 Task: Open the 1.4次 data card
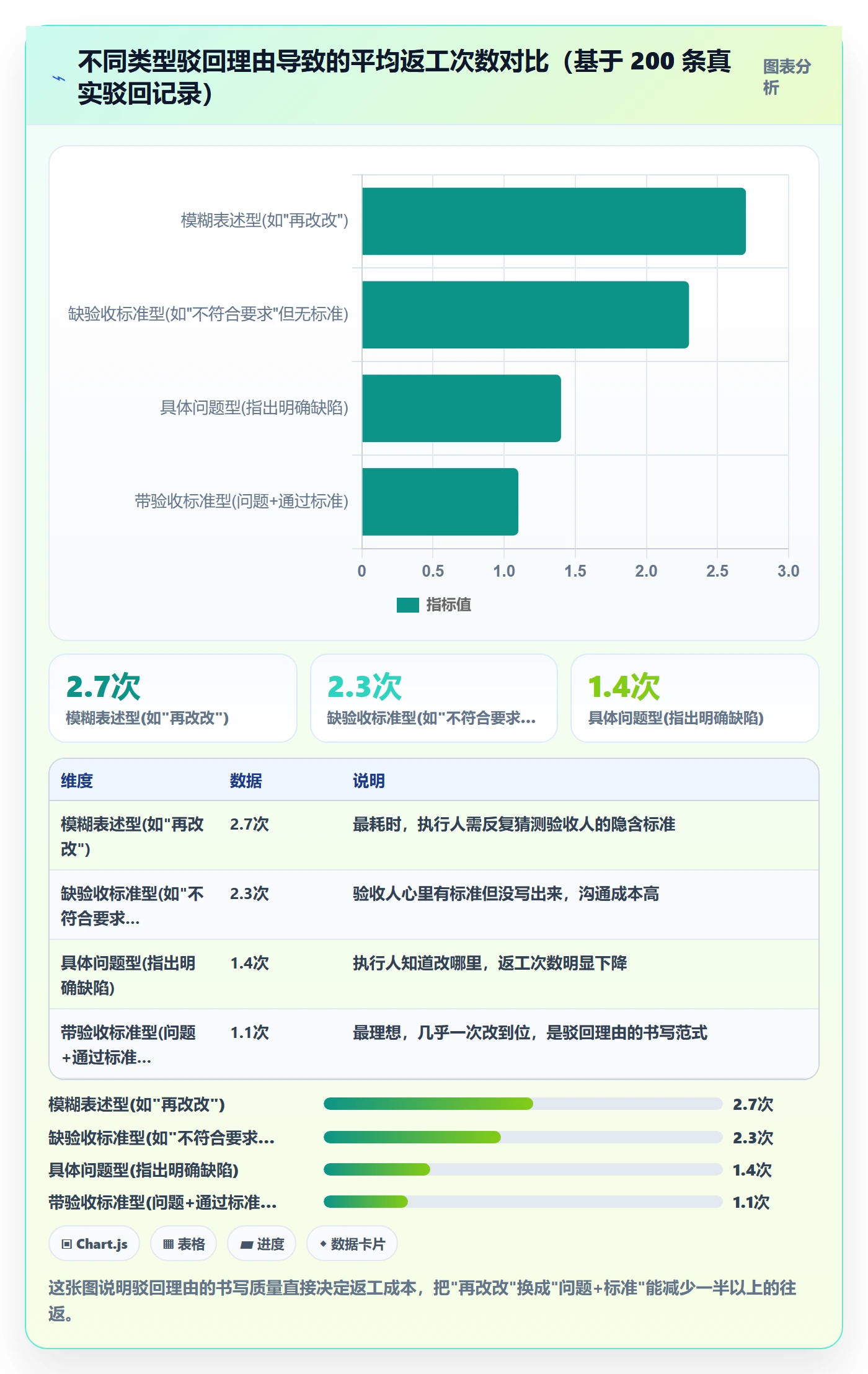695,698
